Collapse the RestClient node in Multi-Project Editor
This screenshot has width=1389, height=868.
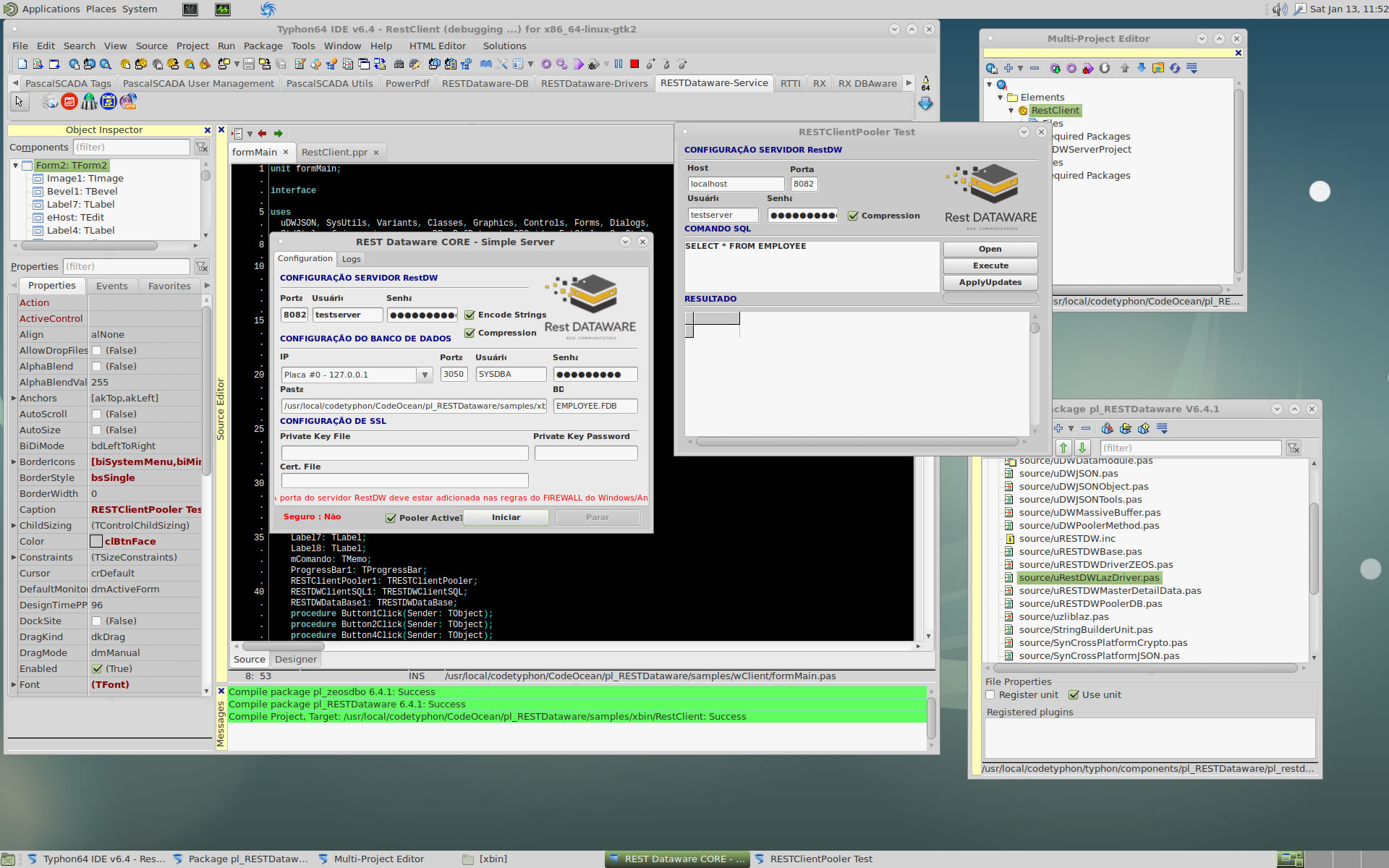point(1011,111)
